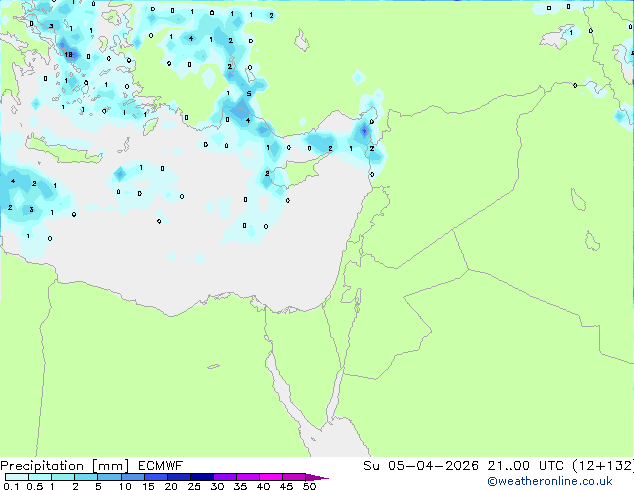Viewport: 634px width, 490px height.
Task: Click the '25' legend scale label
Action: pyautogui.click(x=194, y=486)
